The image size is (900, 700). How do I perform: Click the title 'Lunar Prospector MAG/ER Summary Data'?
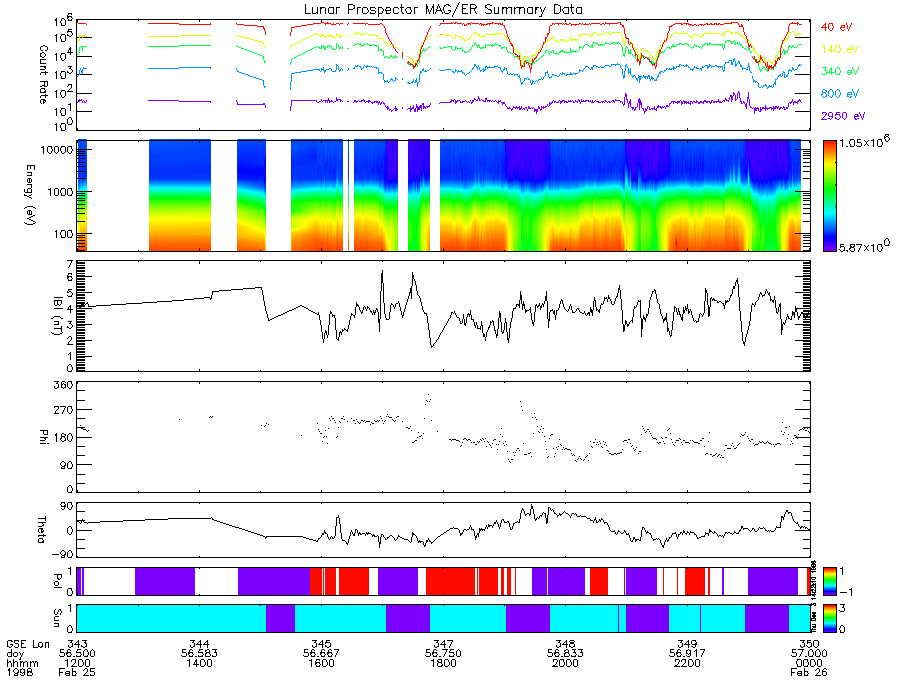(443, 9)
